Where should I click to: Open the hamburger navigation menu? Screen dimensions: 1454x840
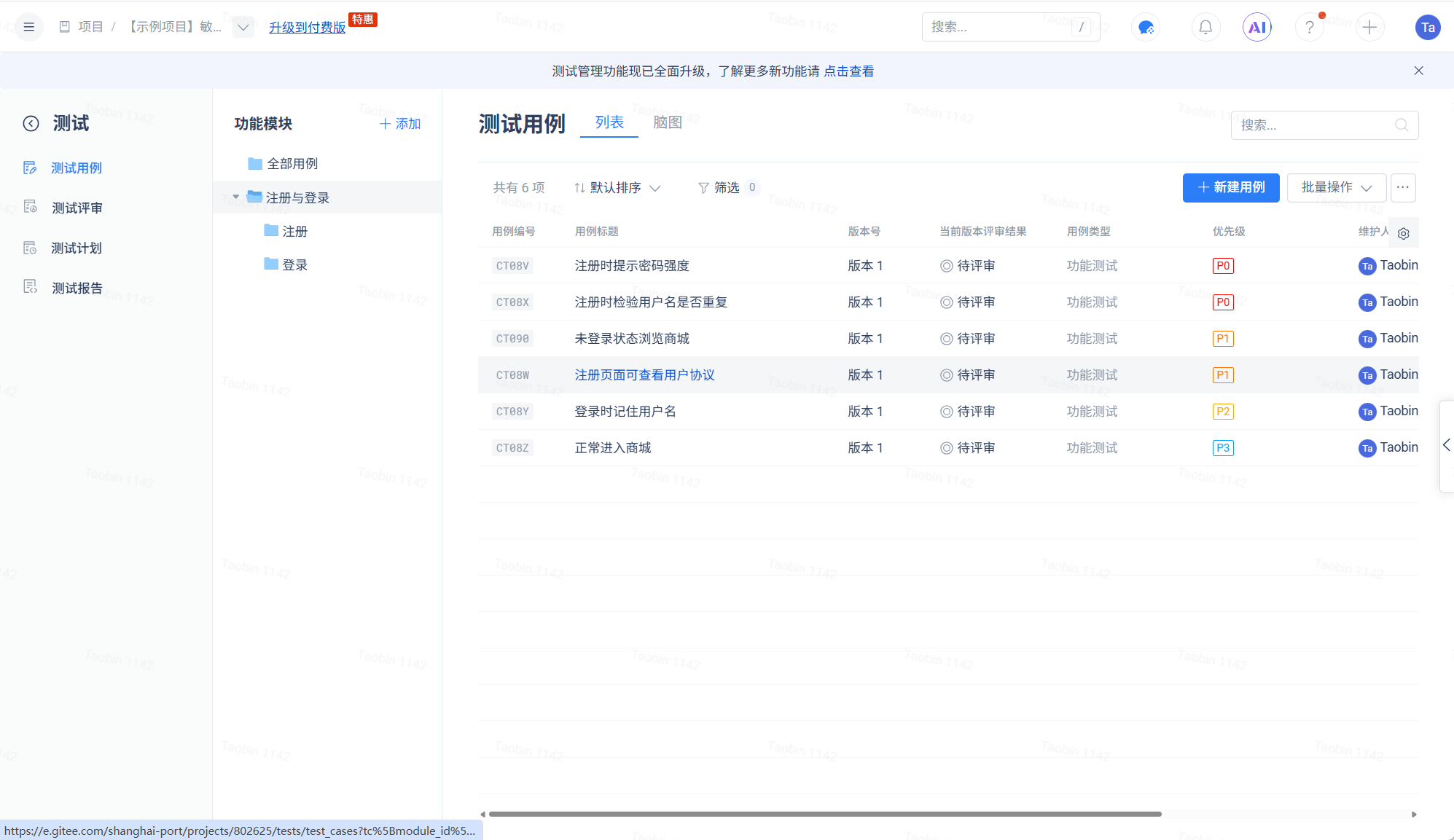[x=28, y=27]
